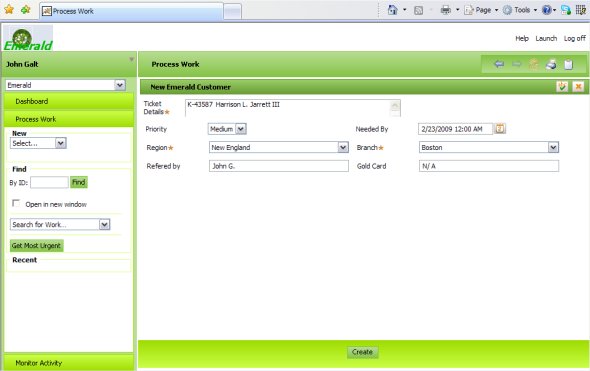This screenshot has height=371, width=590.
Task: Click the browser Help question mark icon
Action: [546, 10]
